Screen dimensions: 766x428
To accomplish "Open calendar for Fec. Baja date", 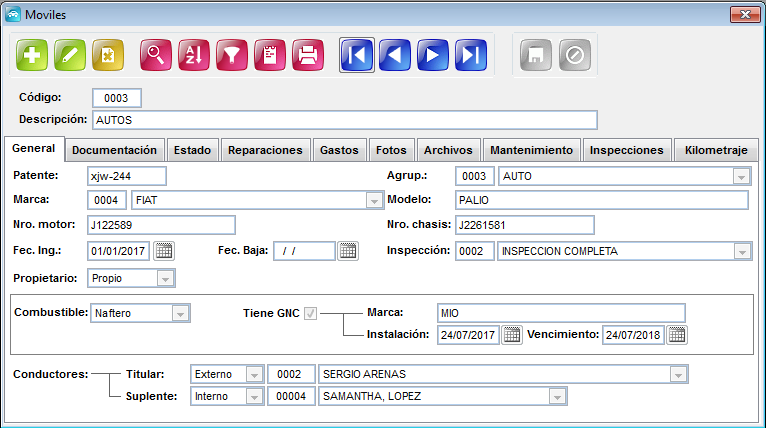I will (x=348, y=251).
